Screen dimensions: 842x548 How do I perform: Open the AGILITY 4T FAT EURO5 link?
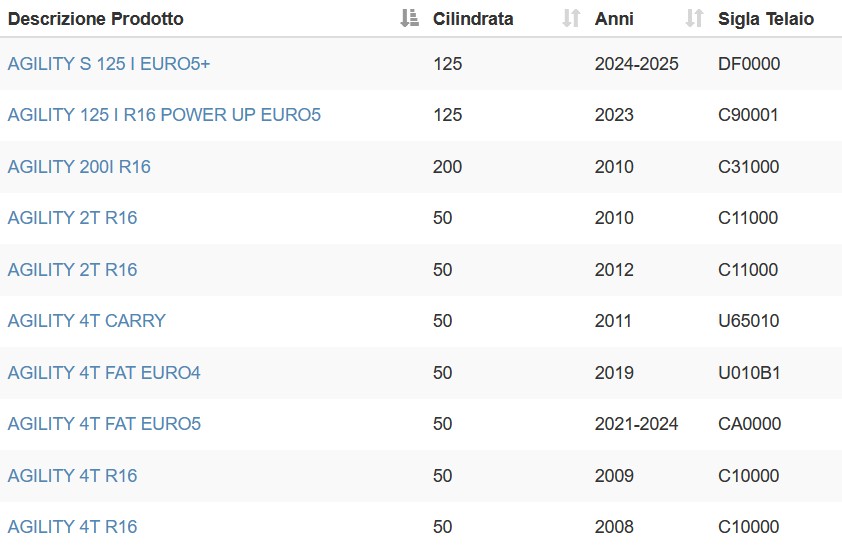pos(104,424)
